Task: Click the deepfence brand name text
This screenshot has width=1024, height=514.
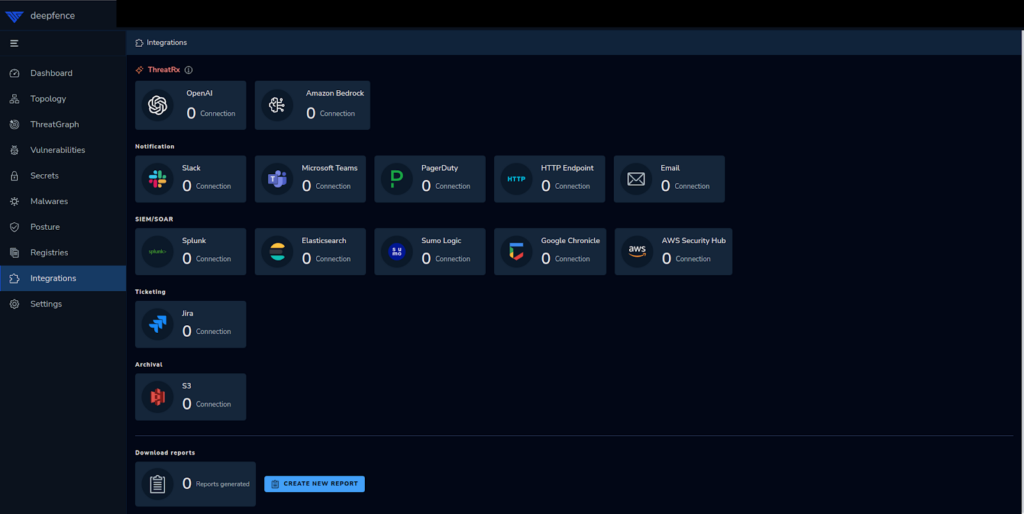Action: [x=52, y=16]
